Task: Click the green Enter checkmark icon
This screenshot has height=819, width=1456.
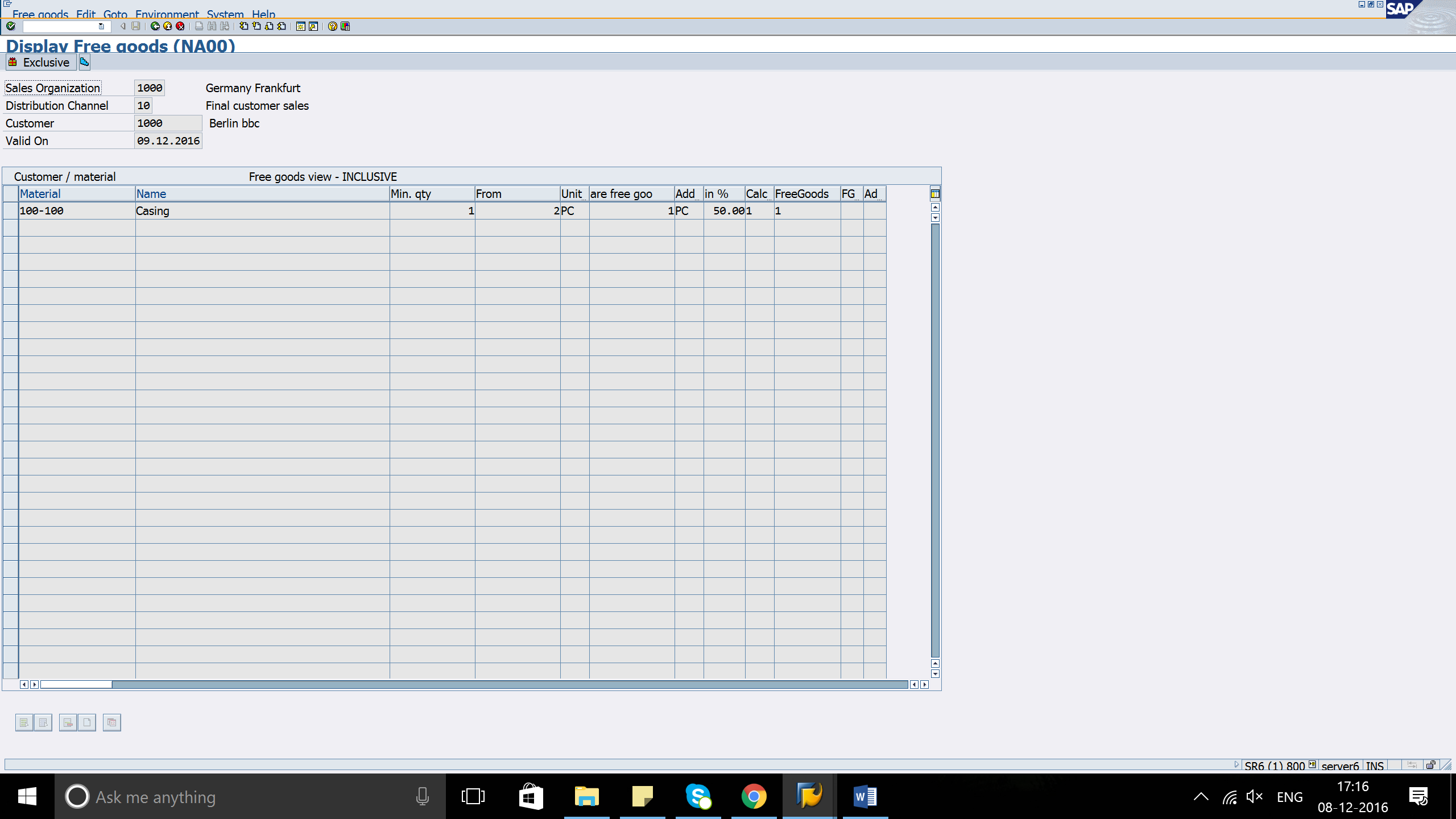Action: (11, 26)
